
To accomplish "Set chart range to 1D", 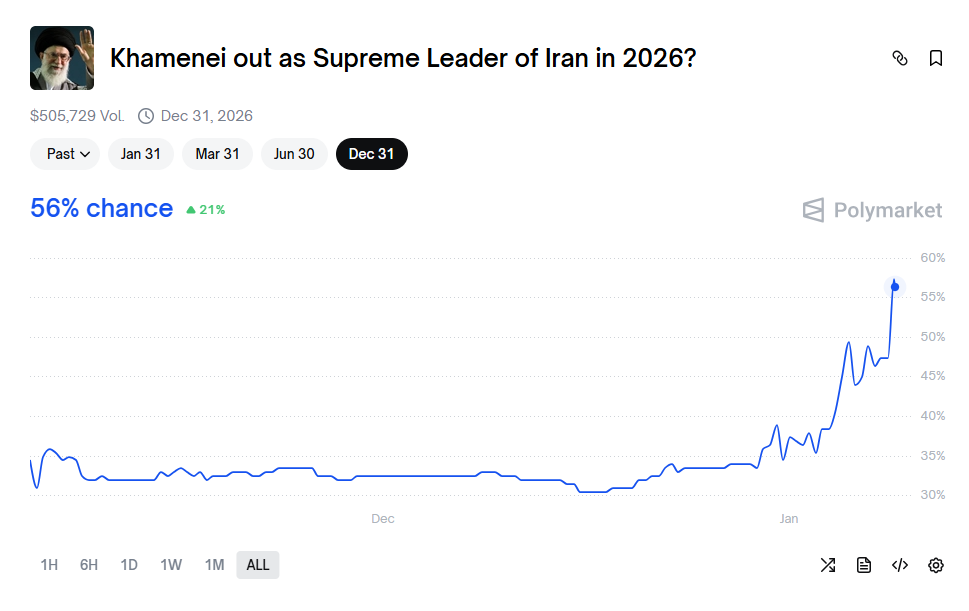I will click(129, 565).
